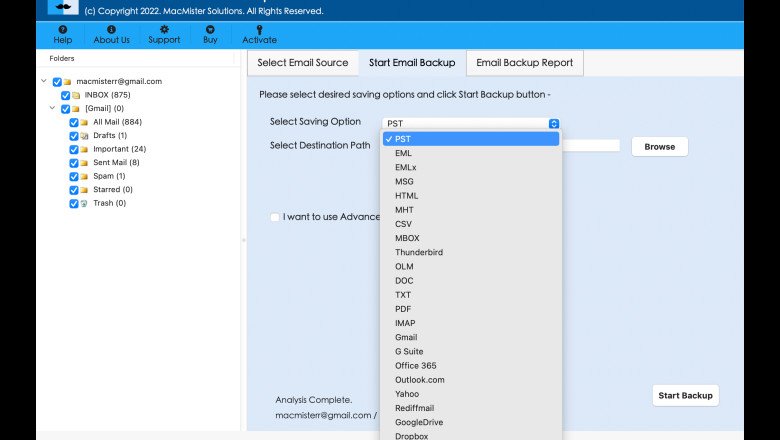
Task: Toggle the Trash (0) checkbox
Action: pyautogui.click(x=74, y=203)
